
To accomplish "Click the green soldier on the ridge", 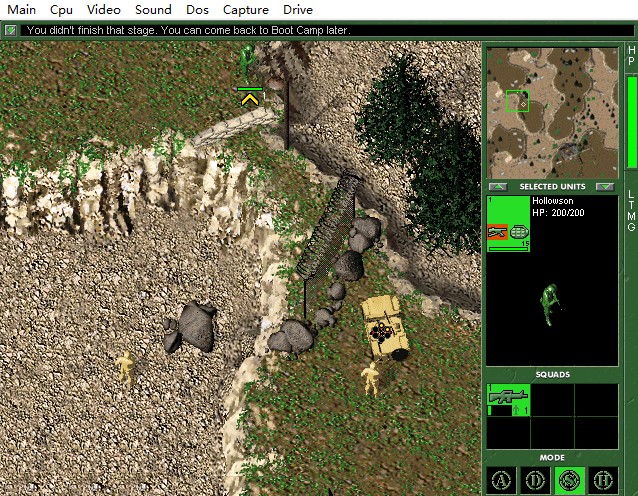I will [x=246, y=64].
